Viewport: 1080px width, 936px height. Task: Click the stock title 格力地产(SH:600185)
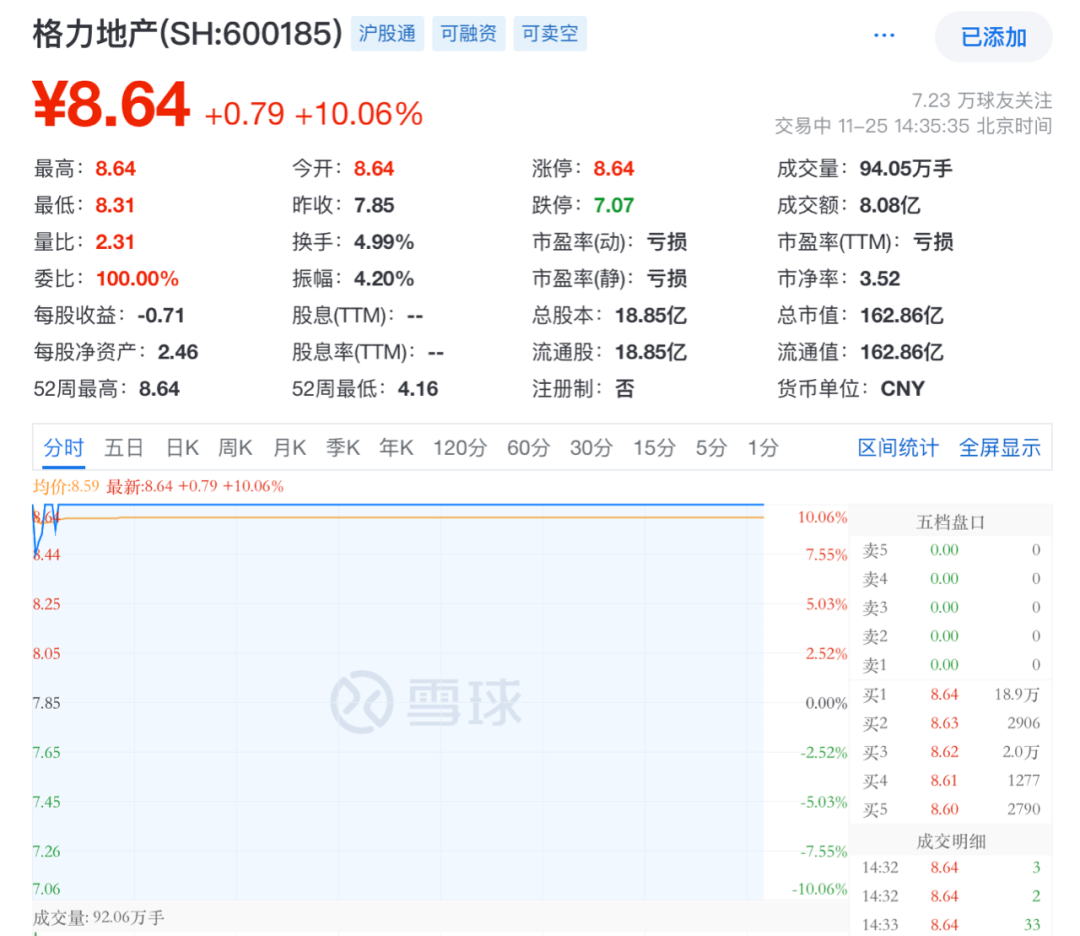(187, 33)
